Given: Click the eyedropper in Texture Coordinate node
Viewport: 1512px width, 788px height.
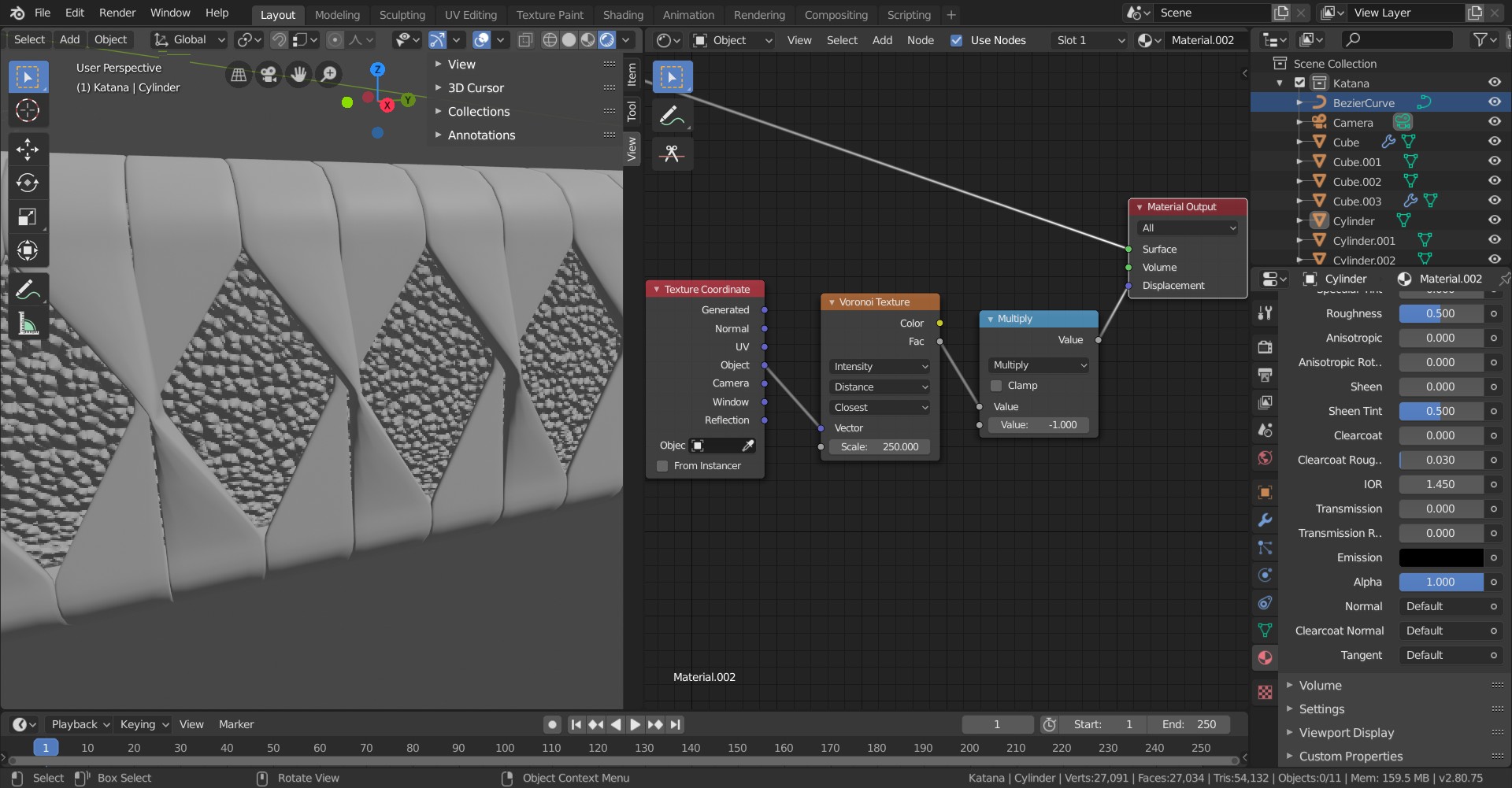Looking at the screenshot, I should point(748,446).
